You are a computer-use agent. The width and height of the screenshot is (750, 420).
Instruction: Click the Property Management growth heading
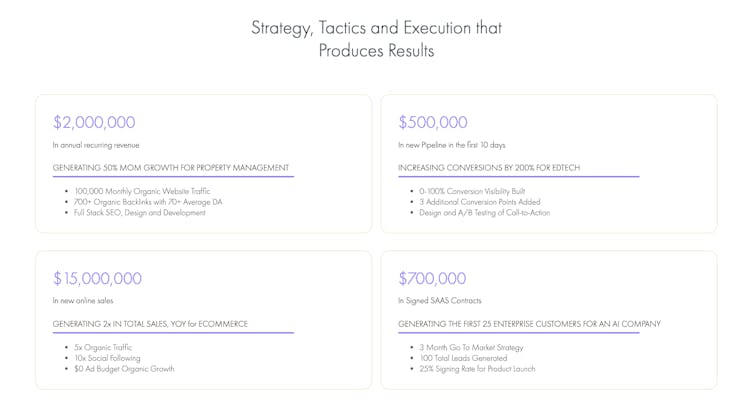[x=171, y=167]
